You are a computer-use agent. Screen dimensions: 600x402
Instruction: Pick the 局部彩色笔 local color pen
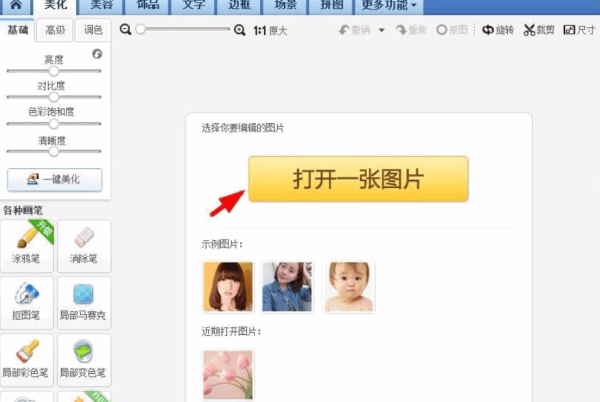(x=27, y=359)
